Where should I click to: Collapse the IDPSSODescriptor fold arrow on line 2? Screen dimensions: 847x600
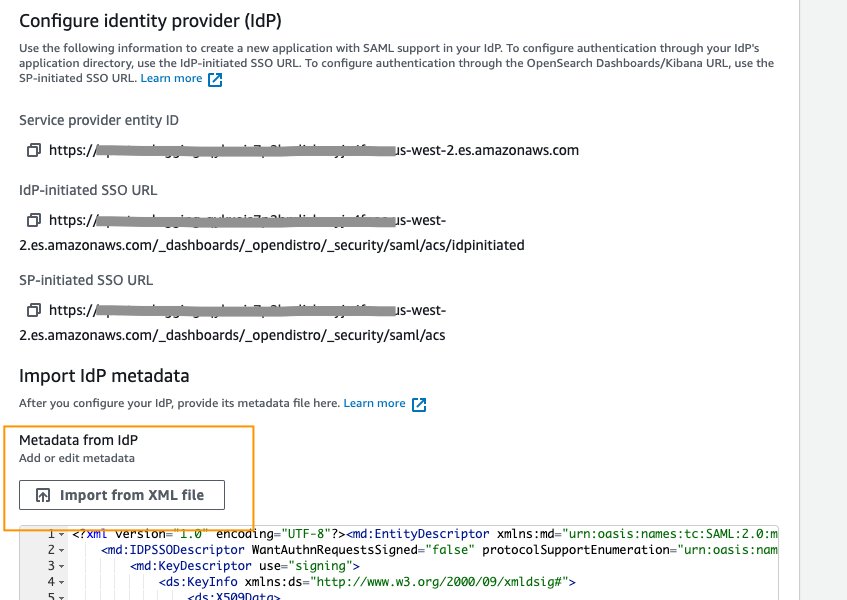[x=62, y=550]
